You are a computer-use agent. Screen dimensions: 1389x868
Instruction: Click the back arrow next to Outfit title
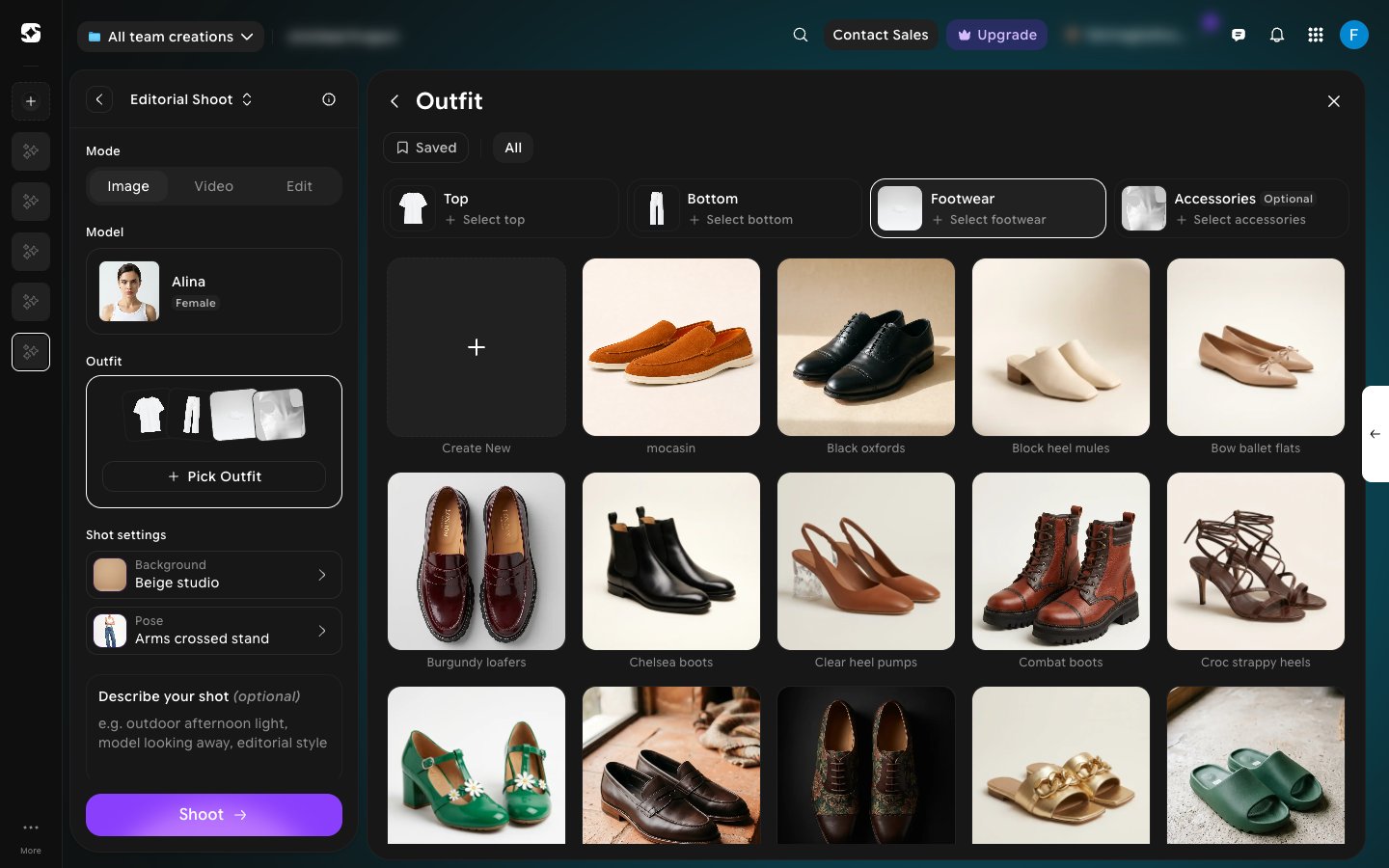pos(395,101)
